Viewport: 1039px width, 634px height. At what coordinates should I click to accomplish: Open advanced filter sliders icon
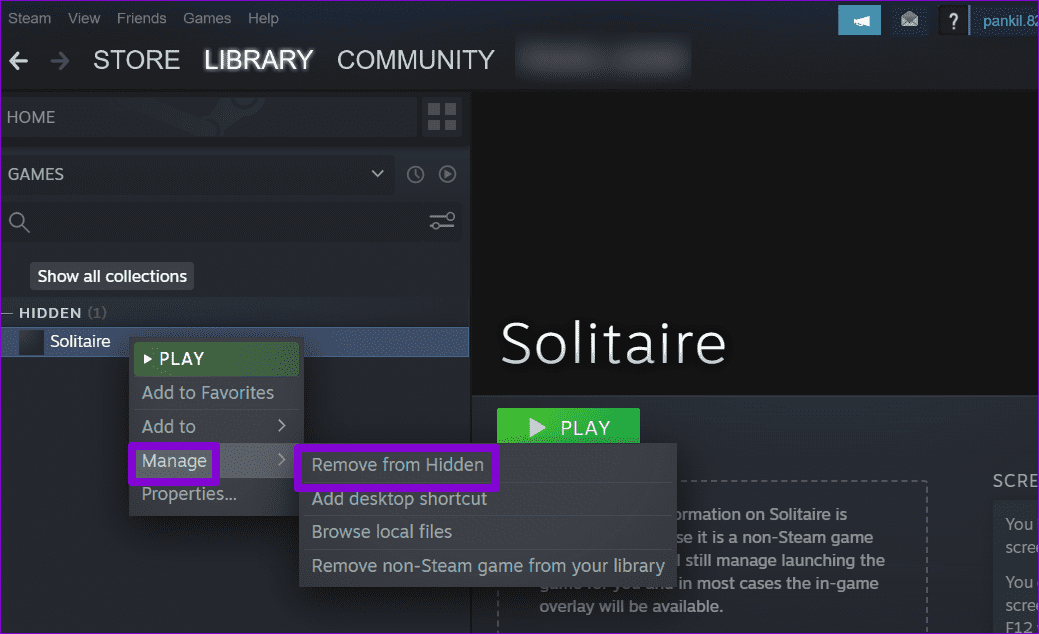(x=442, y=221)
